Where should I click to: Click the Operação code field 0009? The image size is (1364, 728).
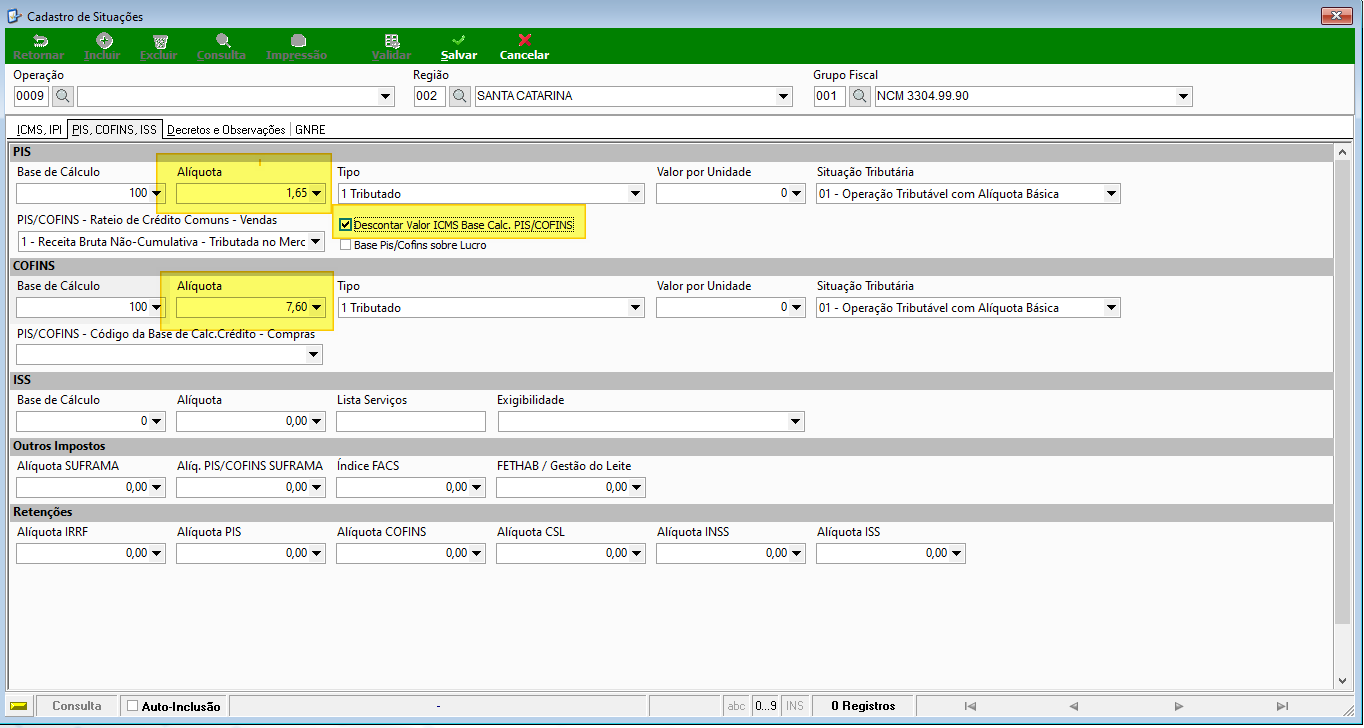pos(31,97)
